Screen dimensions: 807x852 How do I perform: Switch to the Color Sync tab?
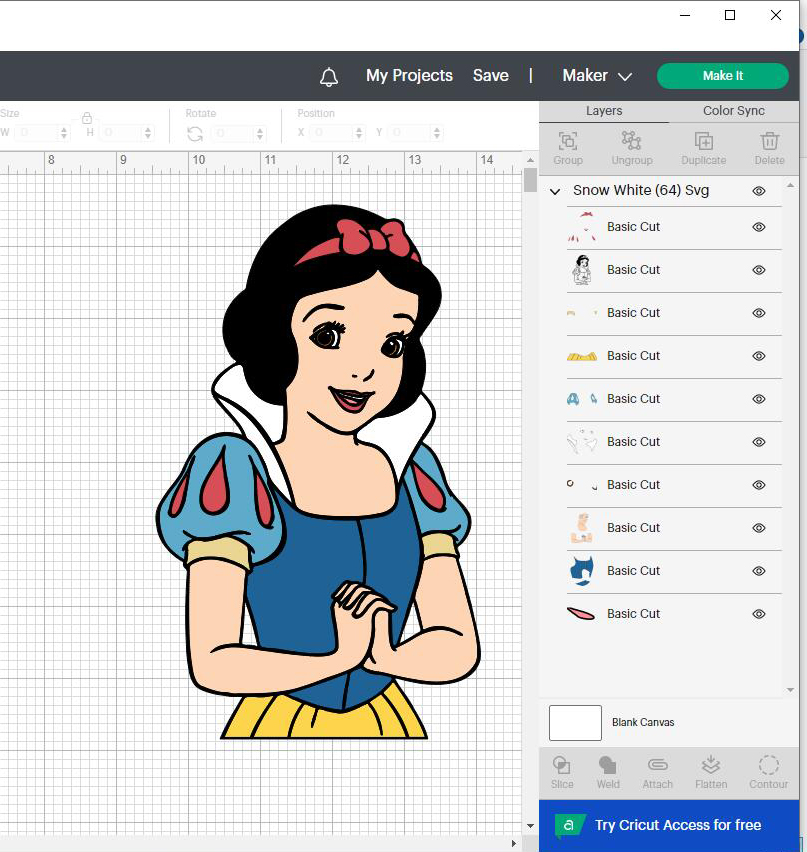pos(734,111)
